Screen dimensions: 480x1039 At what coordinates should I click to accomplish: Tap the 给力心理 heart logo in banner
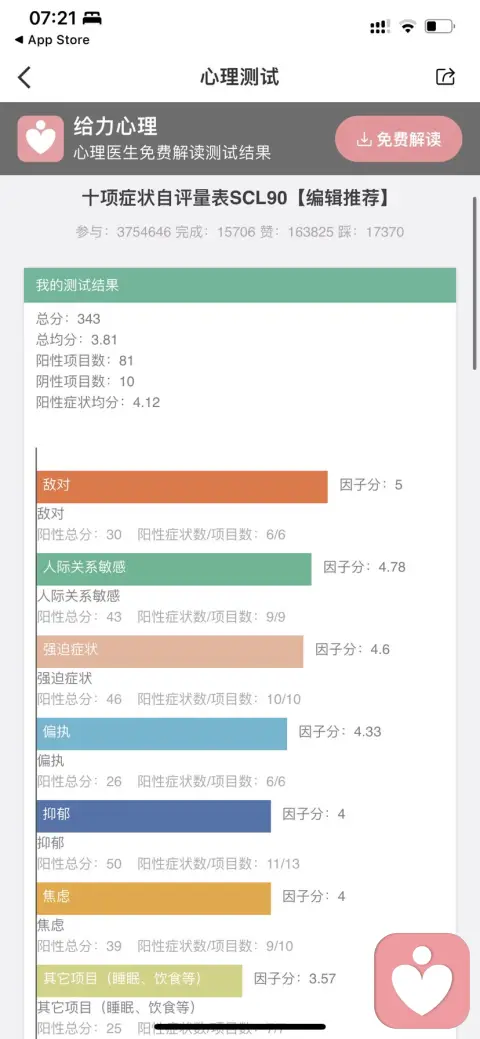click(x=40, y=139)
